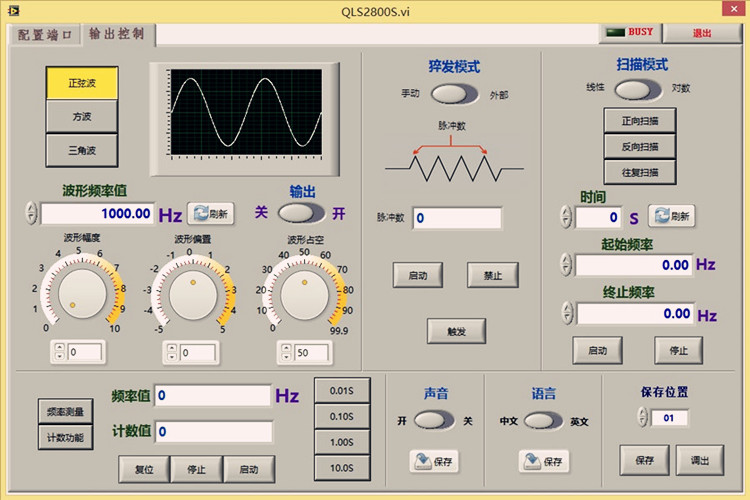Click the red 退出 exit button

click(703, 33)
